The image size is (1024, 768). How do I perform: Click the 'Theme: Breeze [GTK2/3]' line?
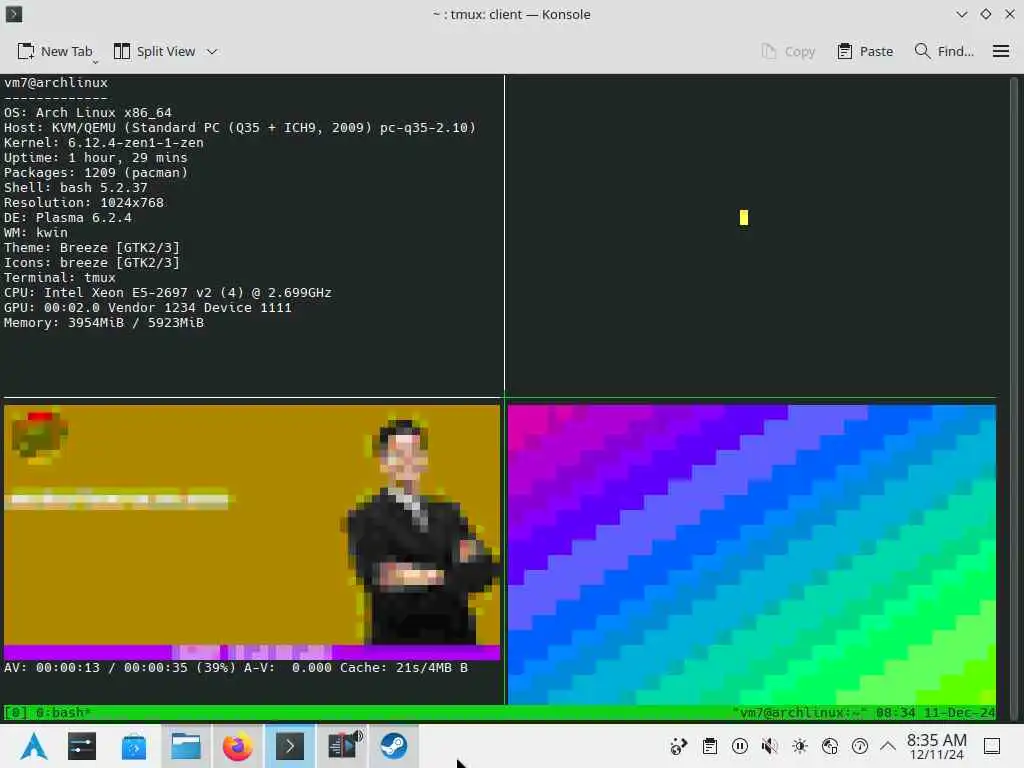coord(91,248)
